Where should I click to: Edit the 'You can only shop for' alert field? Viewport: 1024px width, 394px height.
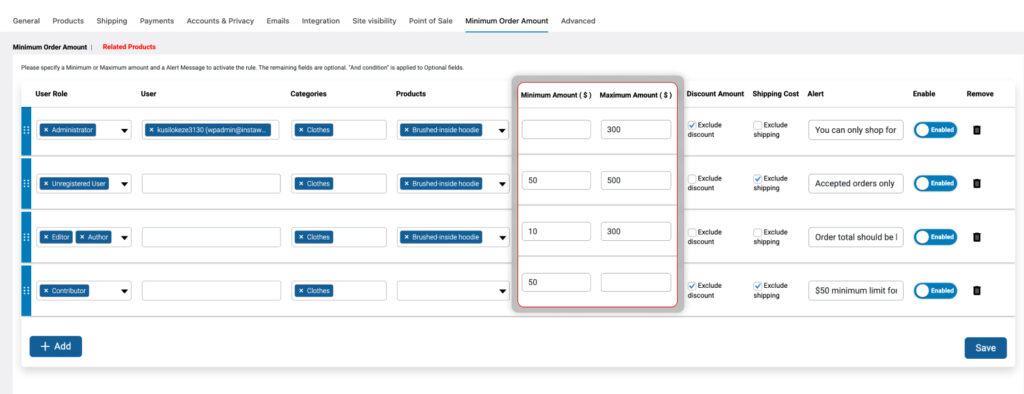point(856,130)
